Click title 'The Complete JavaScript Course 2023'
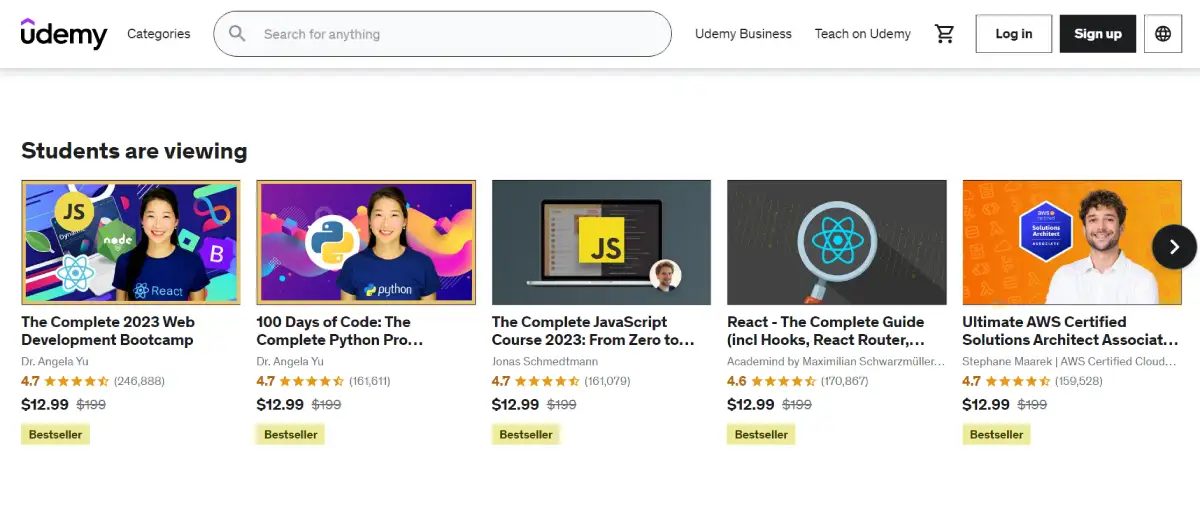 [x=593, y=331]
